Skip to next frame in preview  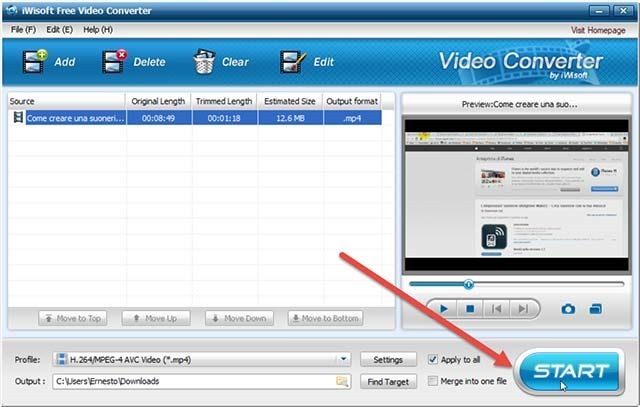523,309
